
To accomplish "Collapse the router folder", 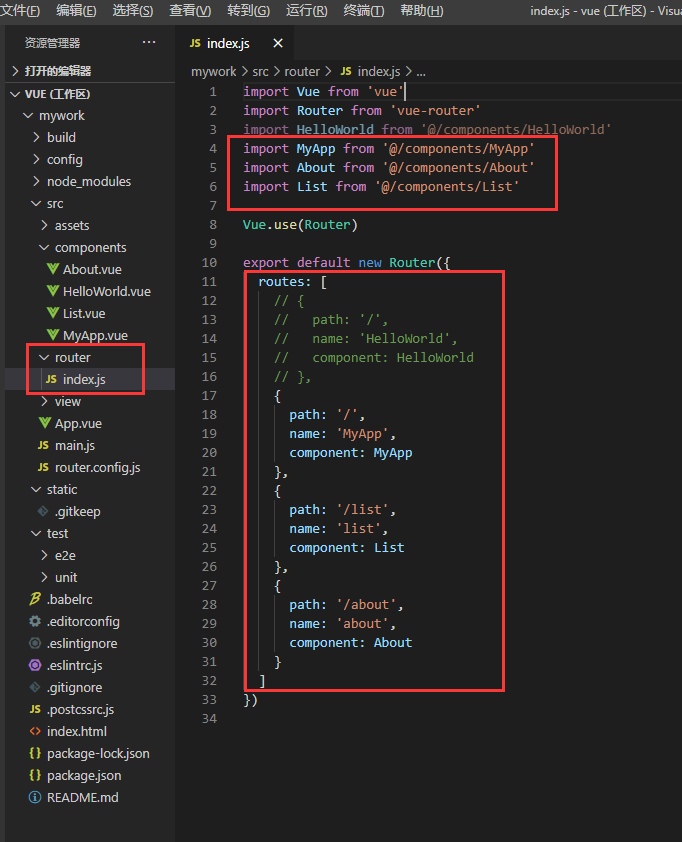I will (x=44, y=357).
